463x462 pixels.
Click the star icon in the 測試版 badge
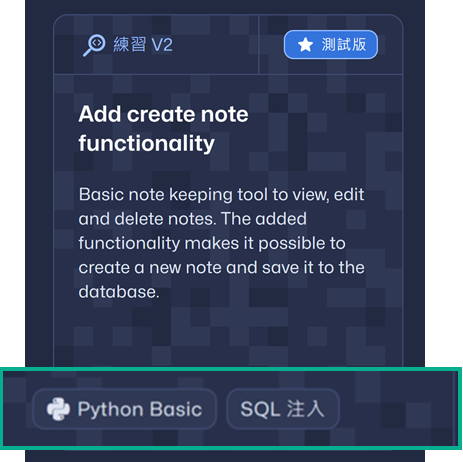pyautogui.click(x=305, y=45)
